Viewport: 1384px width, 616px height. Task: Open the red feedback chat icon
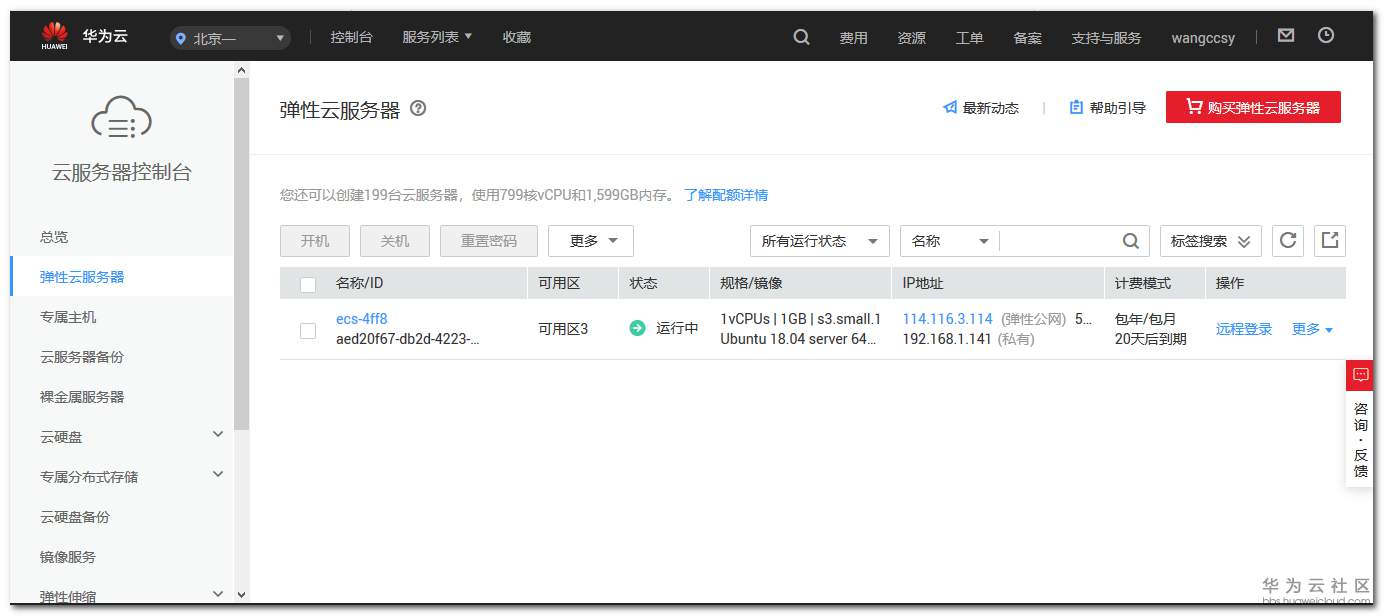[x=1360, y=375]
